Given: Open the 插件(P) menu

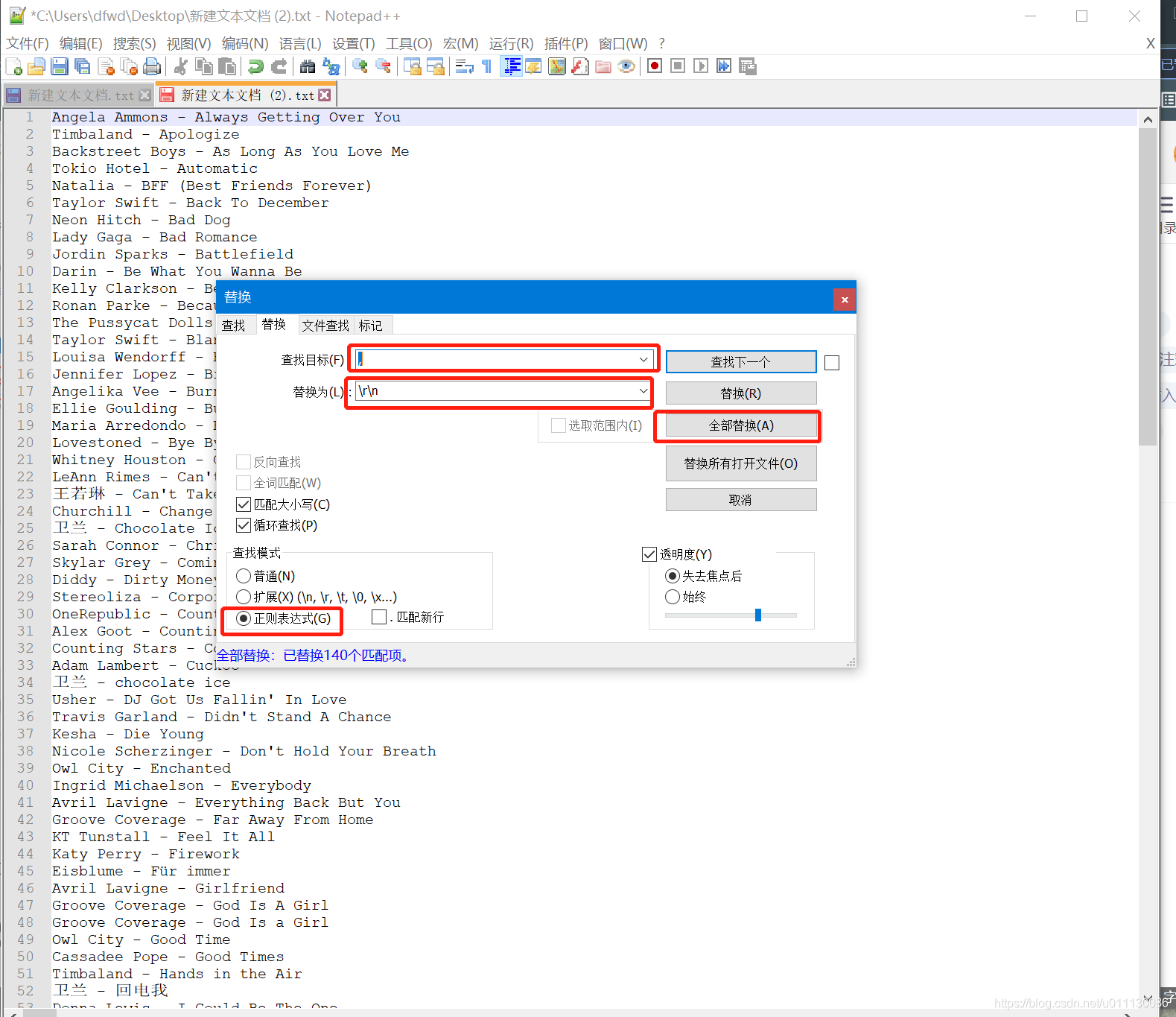Looking at the screenshot, I should tap(566, 43).
